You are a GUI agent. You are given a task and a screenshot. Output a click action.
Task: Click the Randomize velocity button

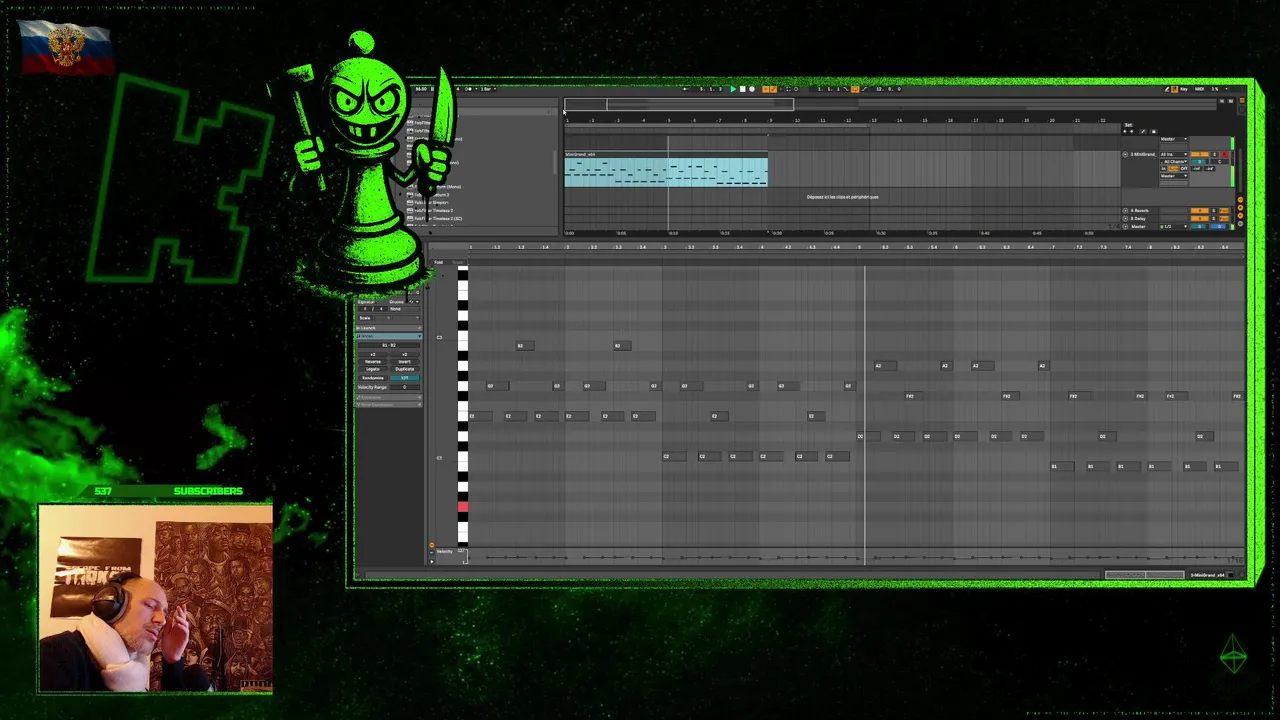click(x=373, y=378)
